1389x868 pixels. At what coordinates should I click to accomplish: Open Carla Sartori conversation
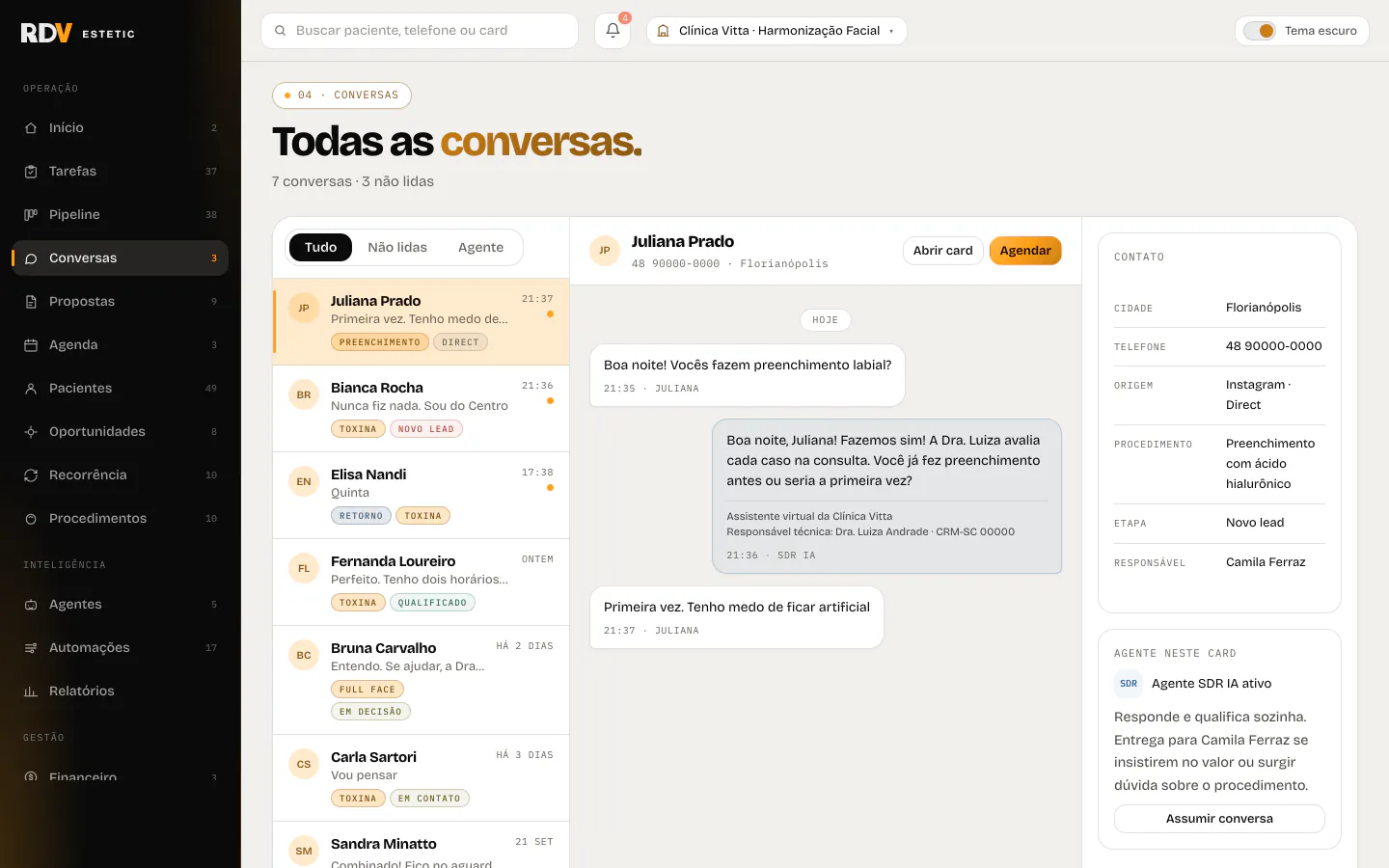(x=422, y=778)
